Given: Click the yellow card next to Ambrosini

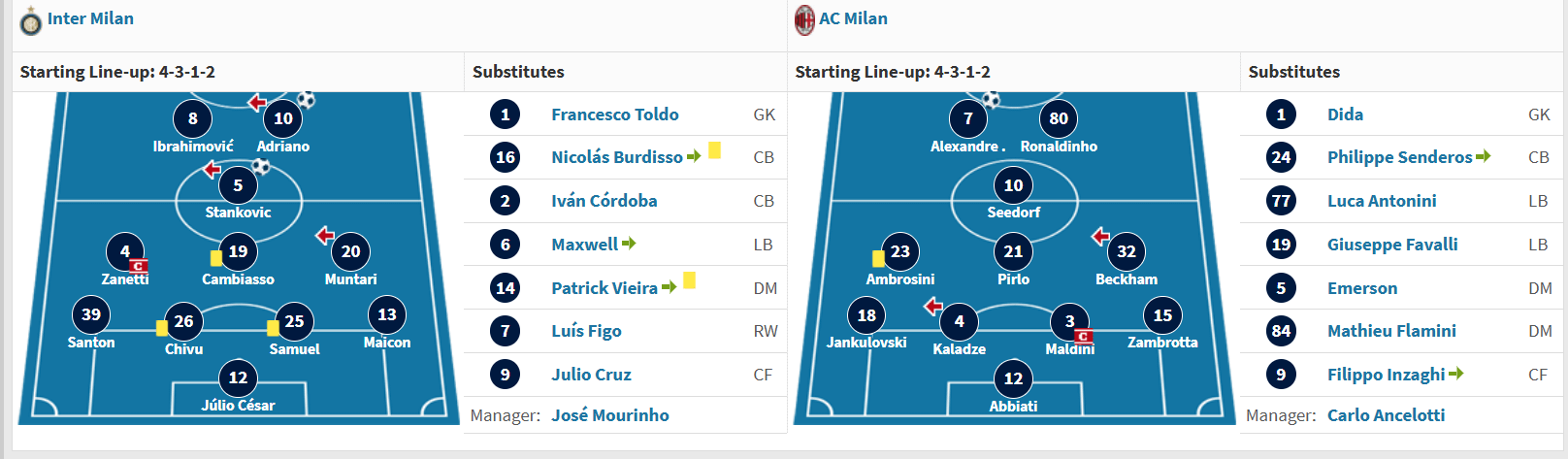Looking at the screenshot, I should coord(878,258).
